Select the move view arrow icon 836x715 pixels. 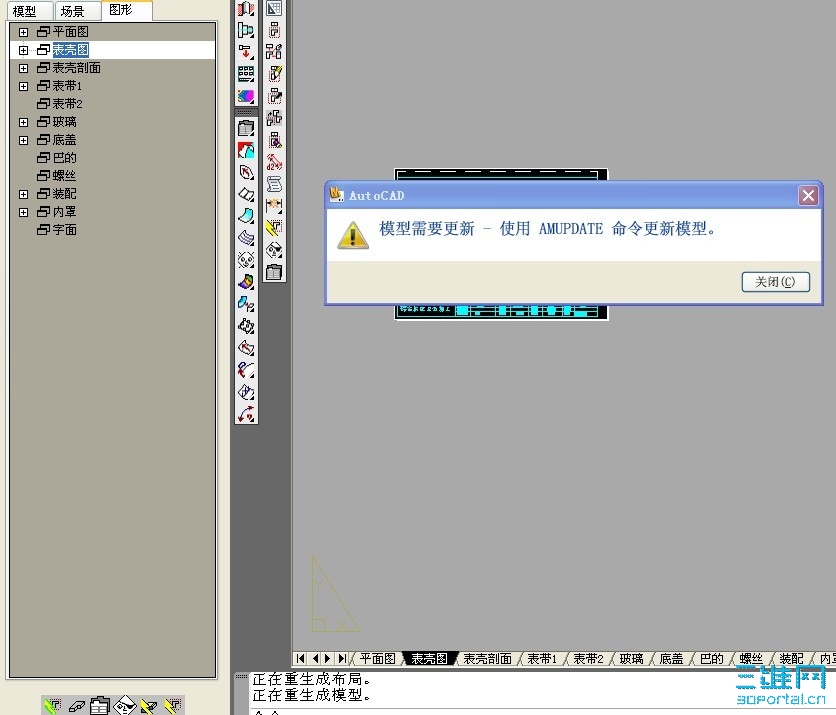point(274,96)
